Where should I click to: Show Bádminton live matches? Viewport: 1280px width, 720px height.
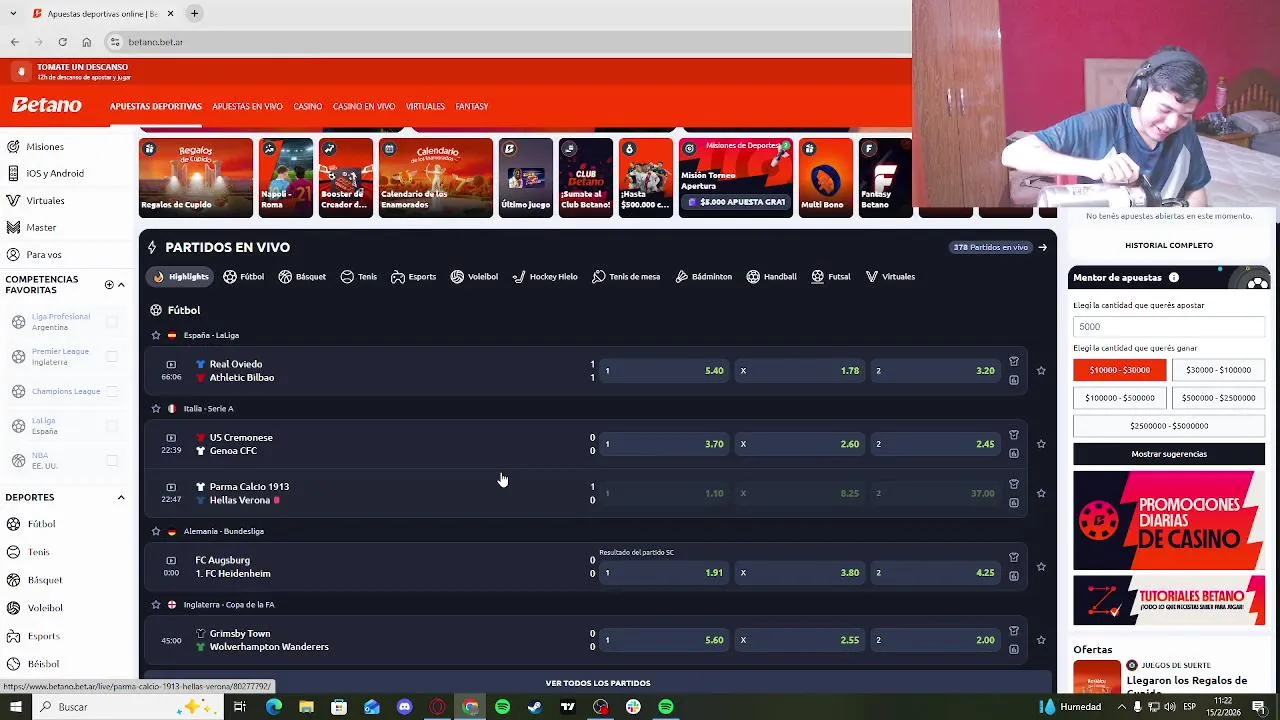[x=704, y=277]
